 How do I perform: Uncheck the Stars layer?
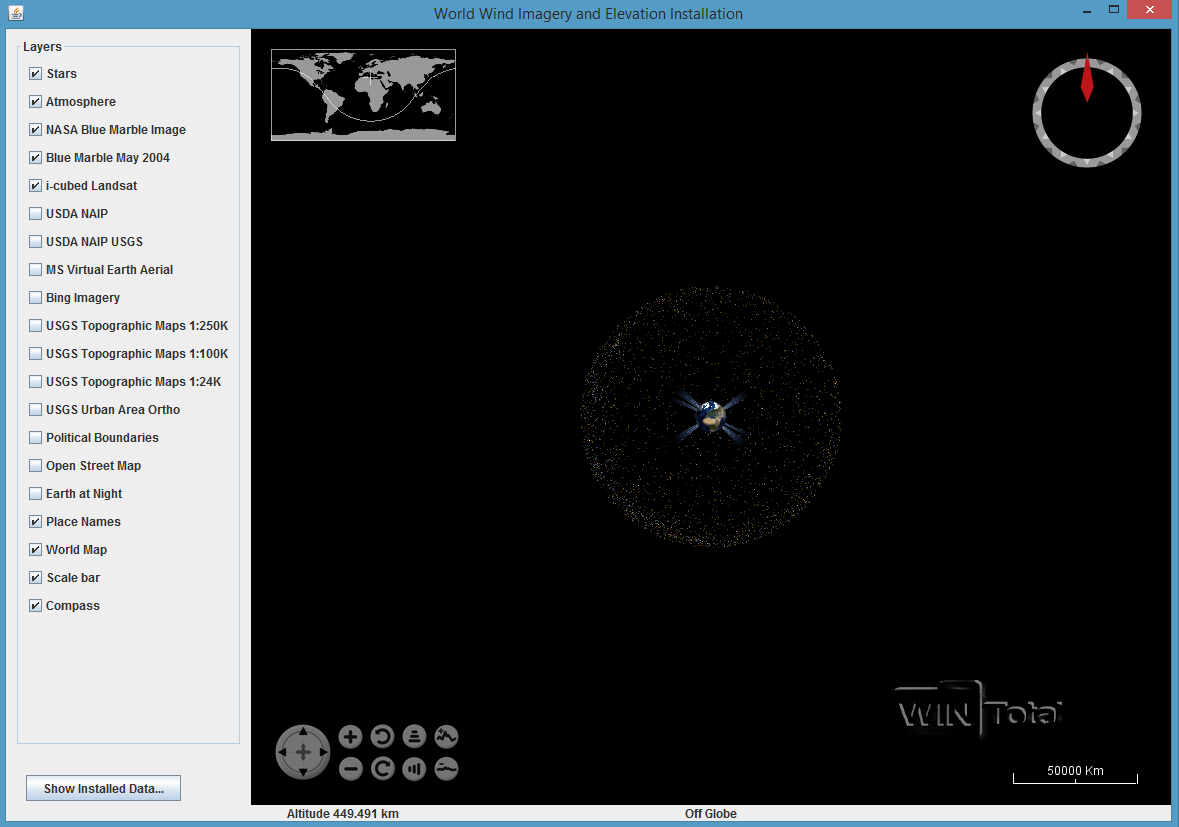pos(35,74)
